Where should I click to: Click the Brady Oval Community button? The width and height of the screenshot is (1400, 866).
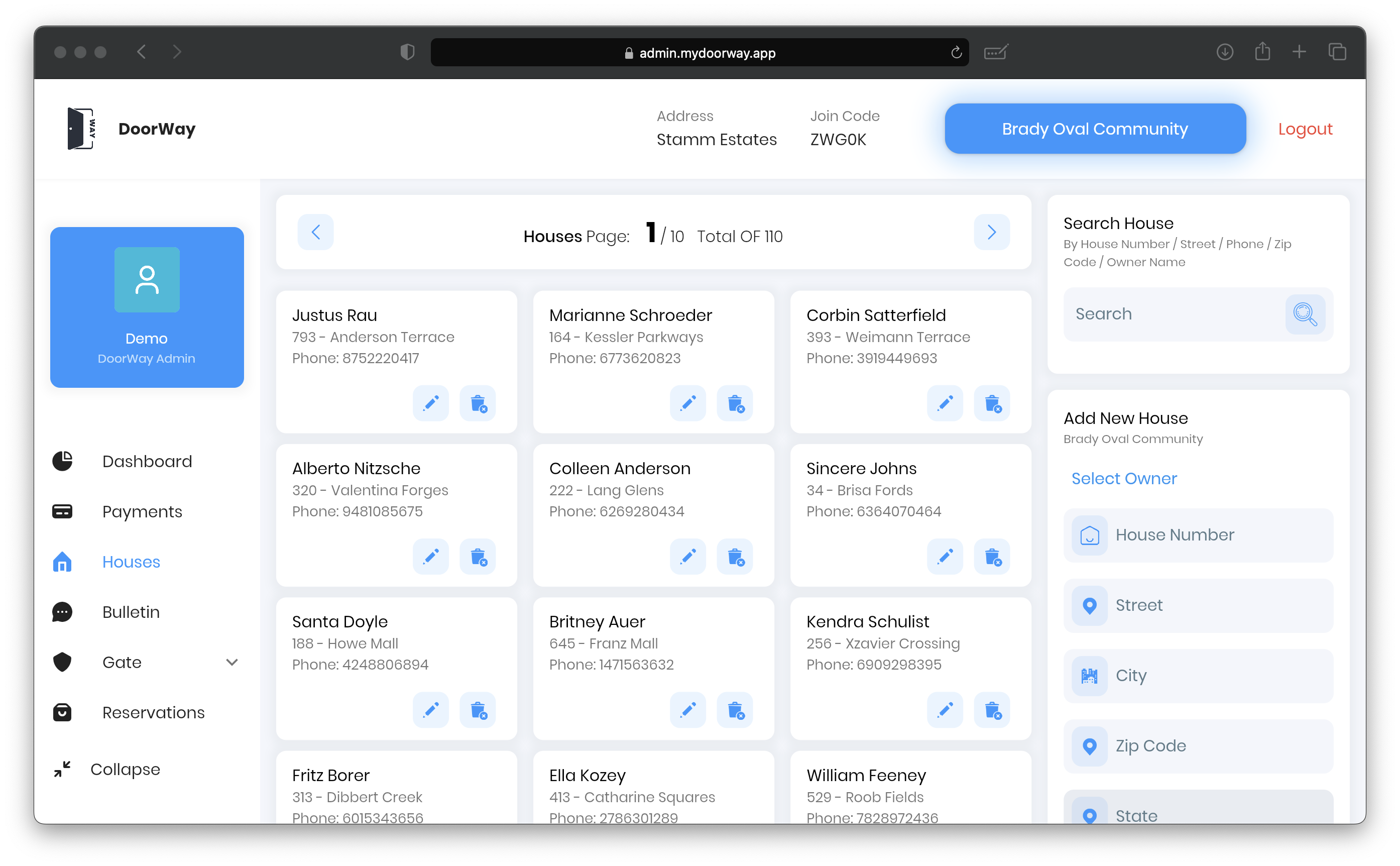[1094, 128]
